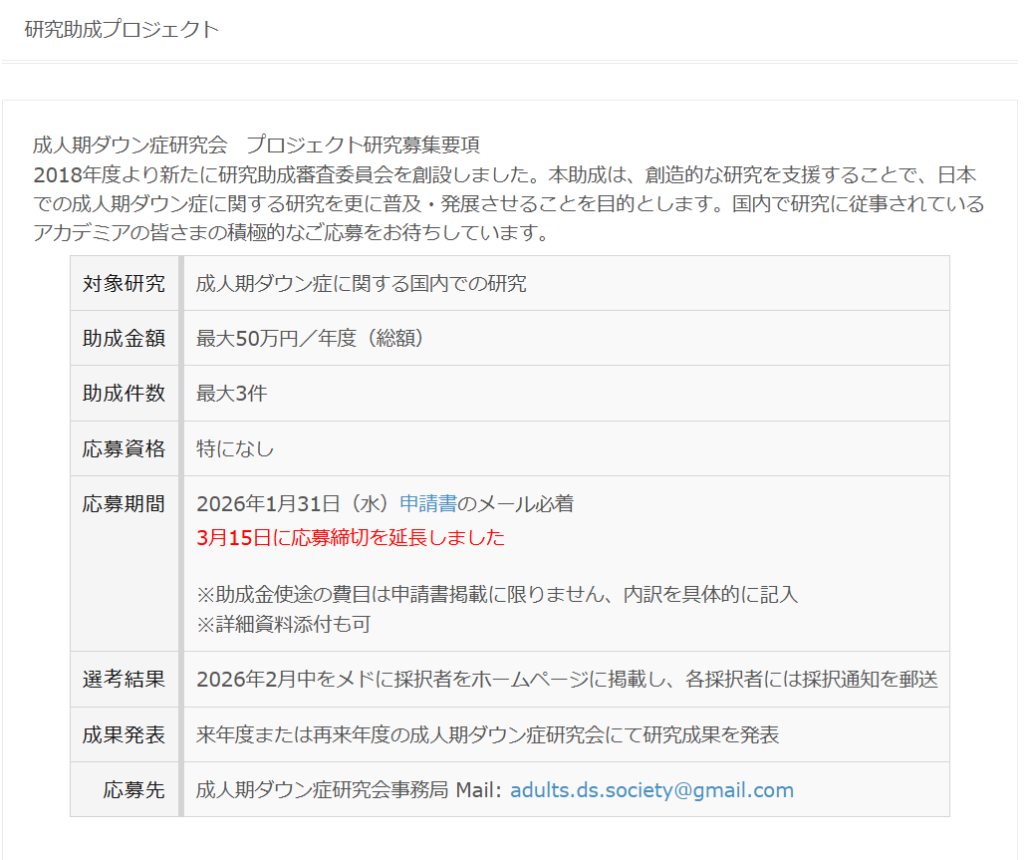
Task: Click the ※詳細資料添付も可 note
Action: pyautogui.click(x=290, y=624)
